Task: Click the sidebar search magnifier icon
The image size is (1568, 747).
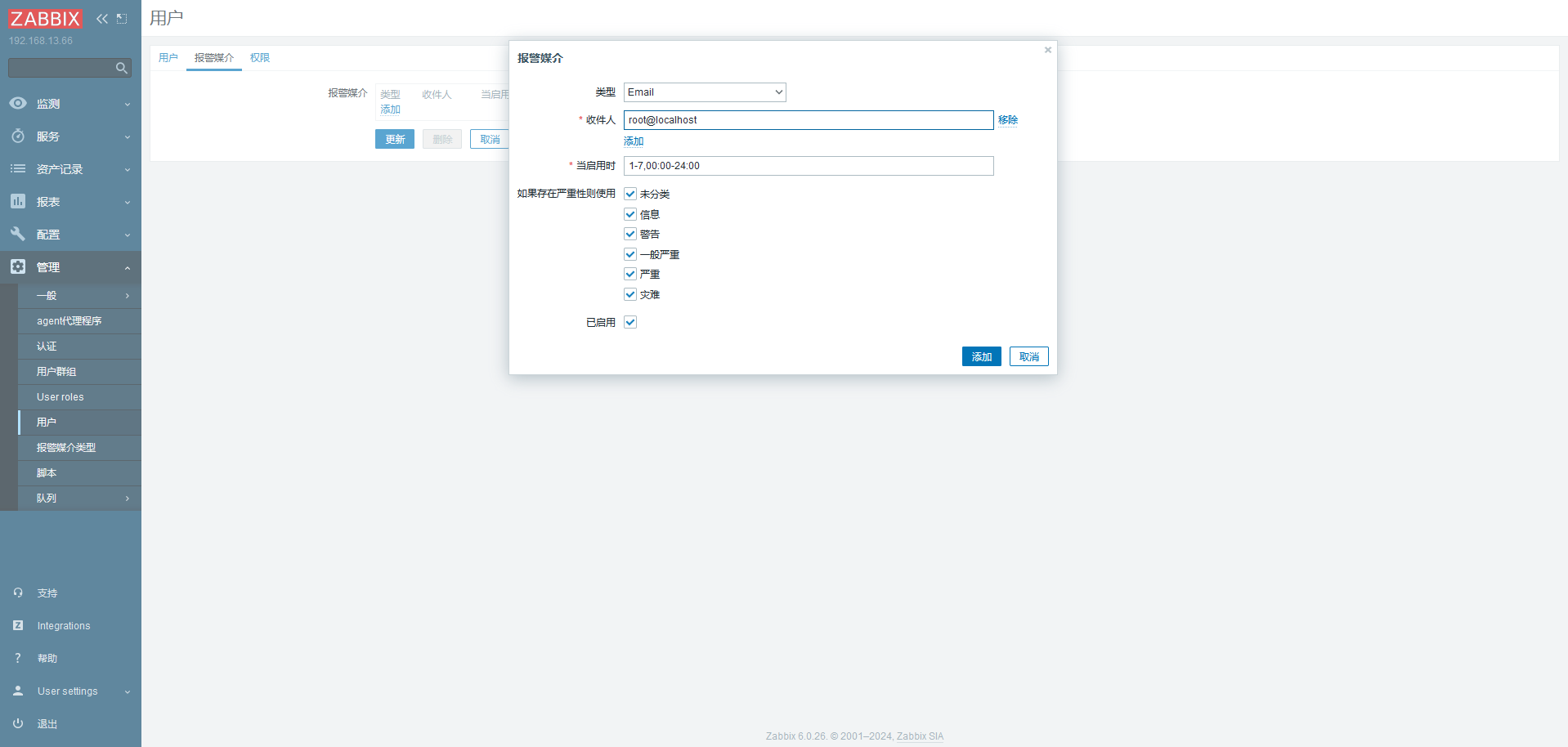Action: pyautogui.click(x=121, y=68)
